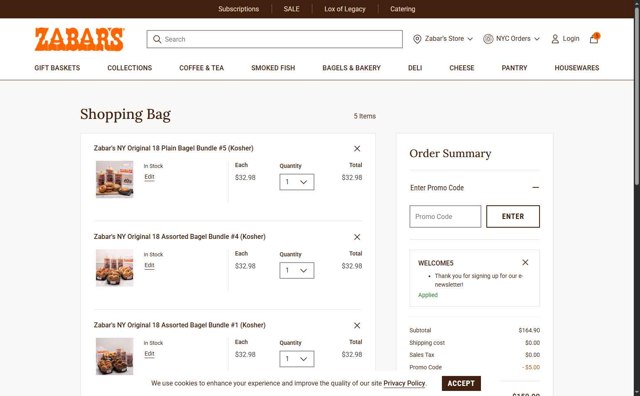The height and width of the screenshot is (396, 640).
Task: Open the Smoked Fish menu
Action: coord(273,68)
